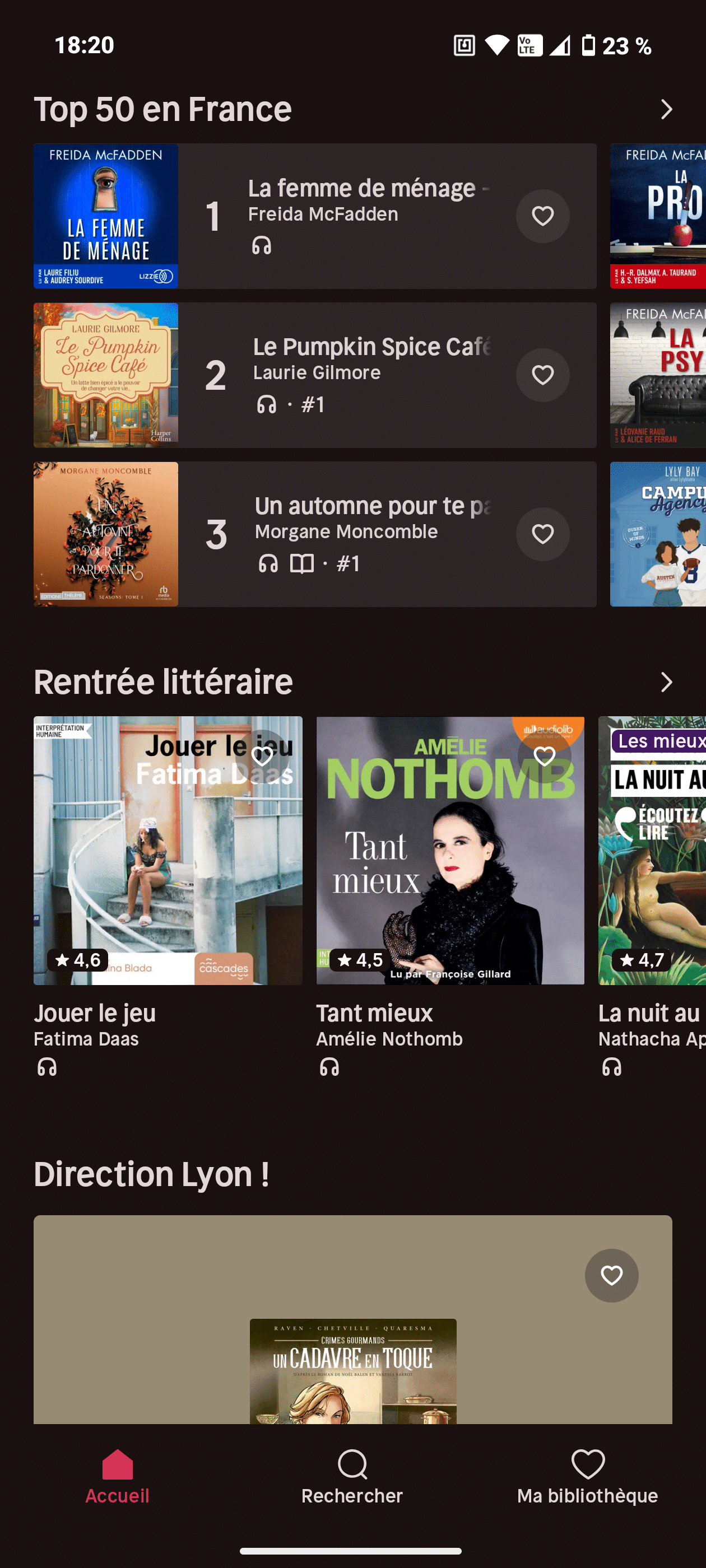Image resolution: width=706 pixels, height=1568 pixels.
Task: Heart the Un cadavre en toque card
Action: [611, 1275]
